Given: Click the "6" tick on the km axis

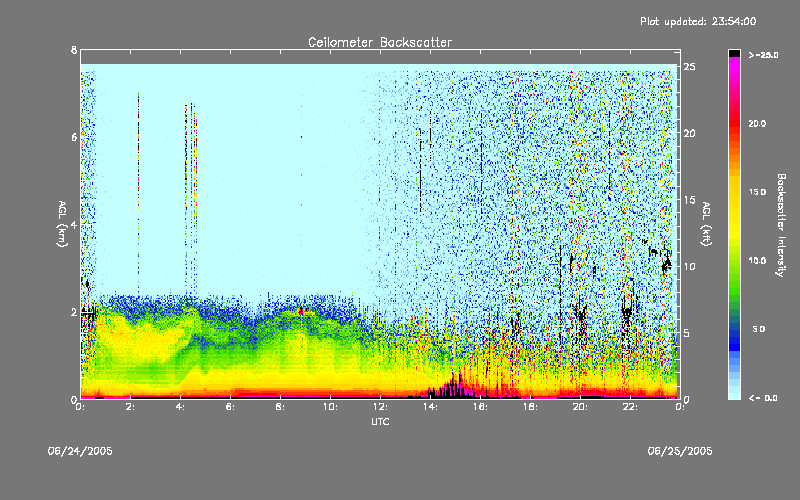Looking at the screenshot, I should click(74, 137).
